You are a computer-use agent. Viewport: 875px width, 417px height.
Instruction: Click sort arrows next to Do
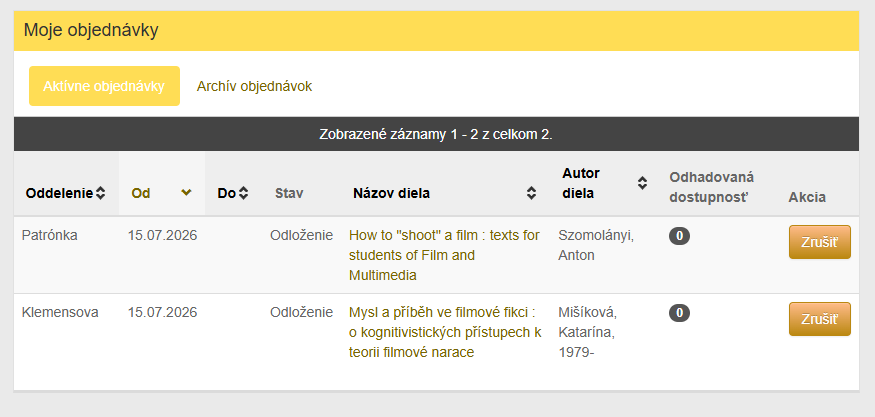tap(243, 194)
